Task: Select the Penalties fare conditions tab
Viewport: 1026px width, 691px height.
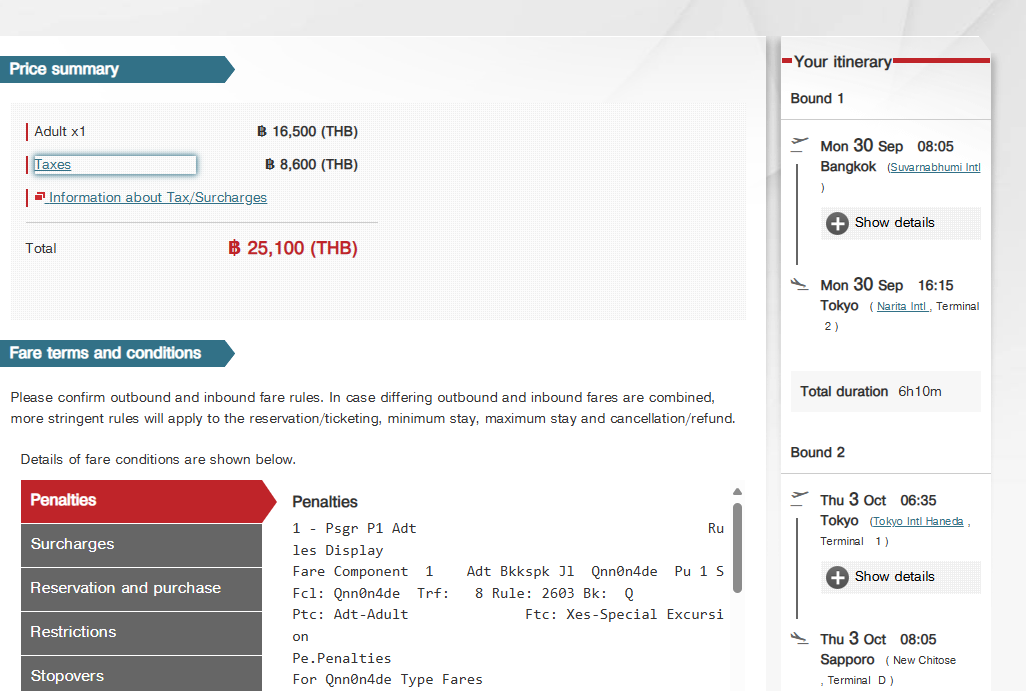Action: pos(142,501)
